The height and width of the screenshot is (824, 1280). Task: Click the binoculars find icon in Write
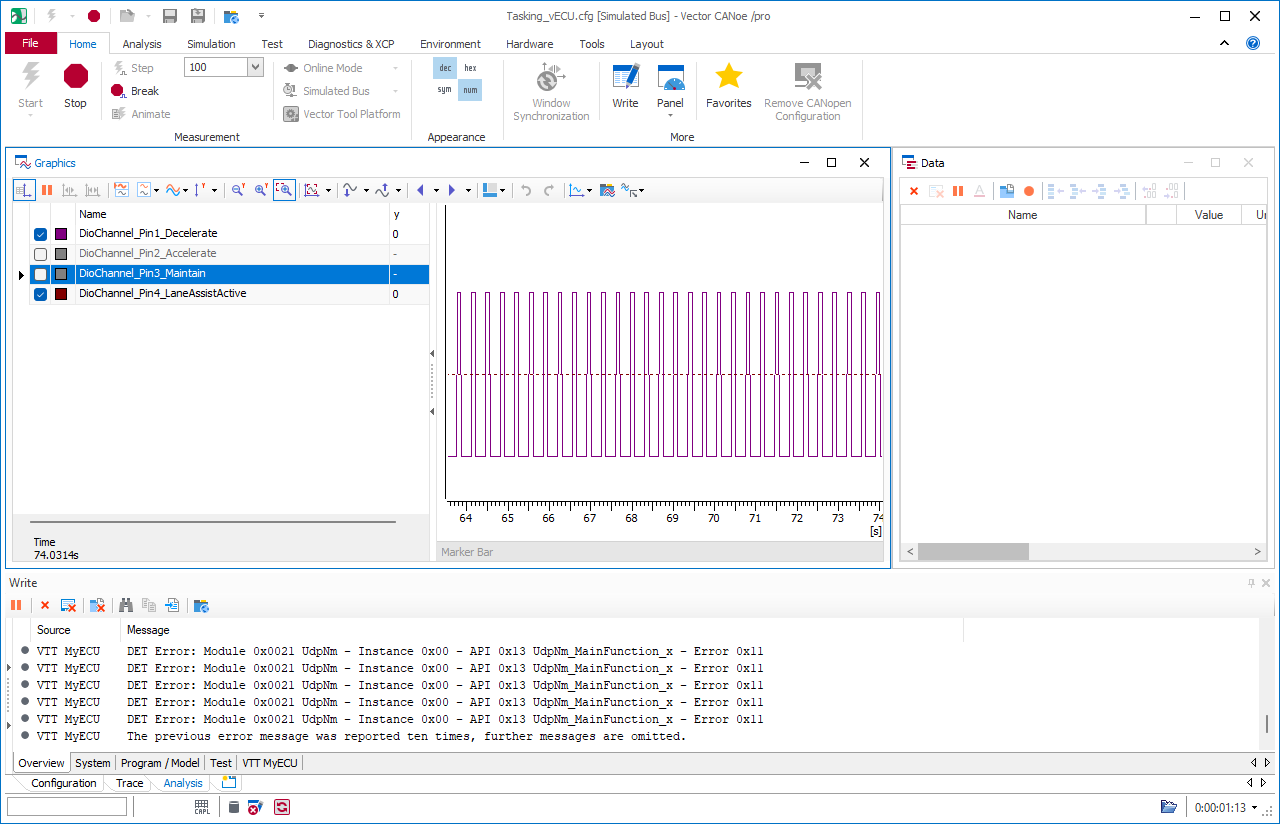tap(126, 606)
